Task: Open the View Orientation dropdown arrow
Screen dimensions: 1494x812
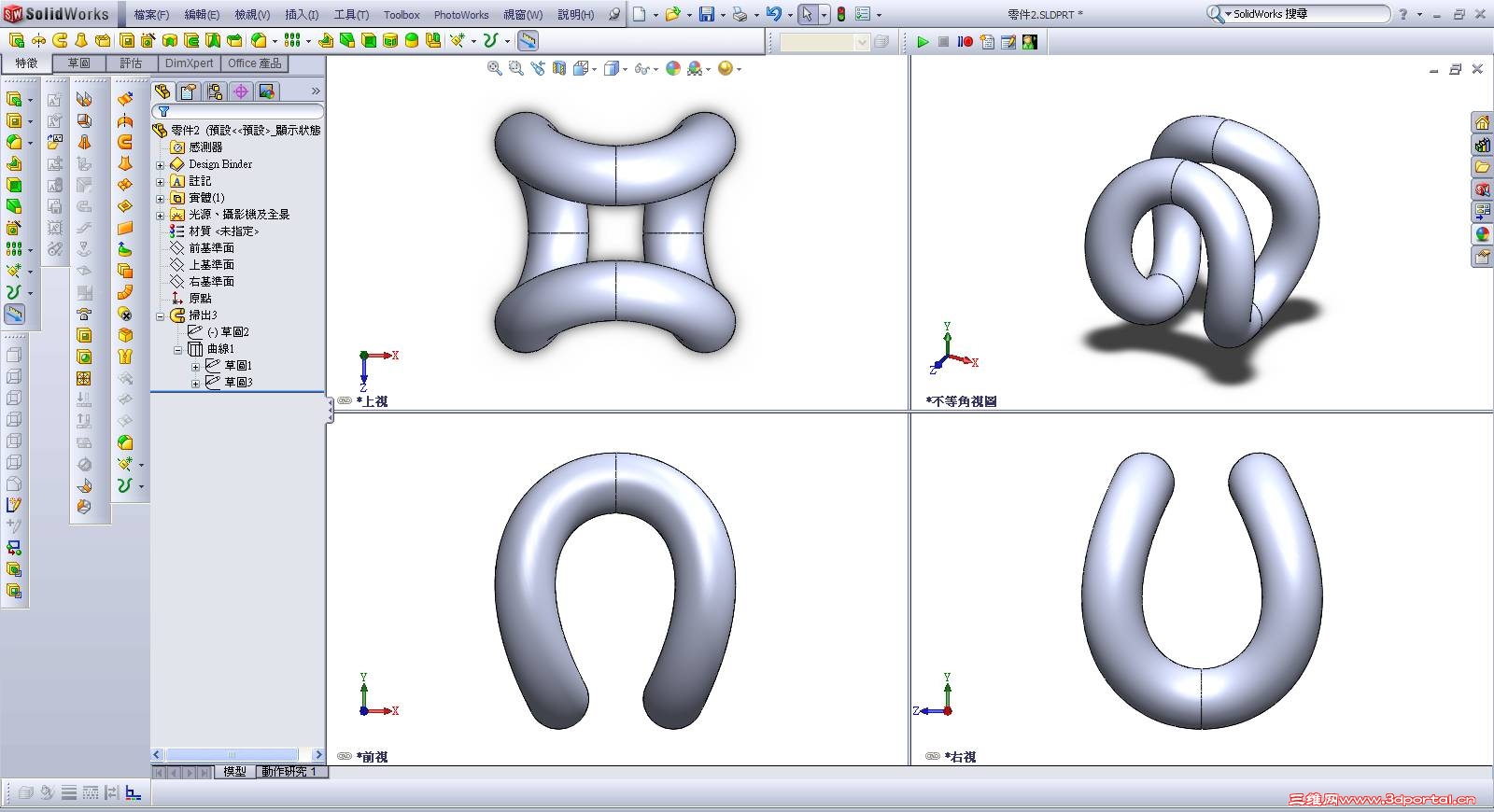Action: 594,69
